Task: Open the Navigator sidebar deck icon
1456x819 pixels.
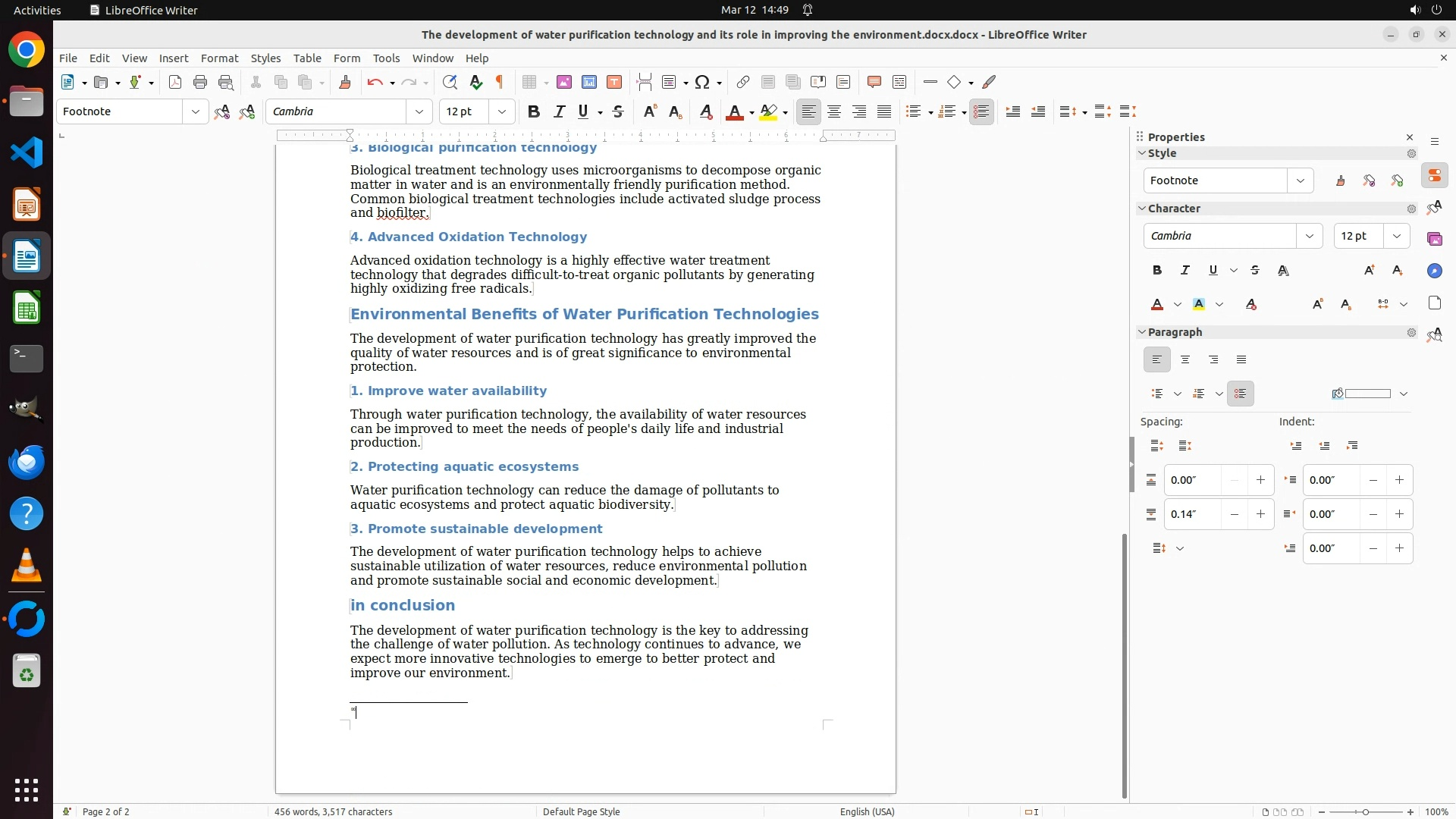Action: 1434,271
